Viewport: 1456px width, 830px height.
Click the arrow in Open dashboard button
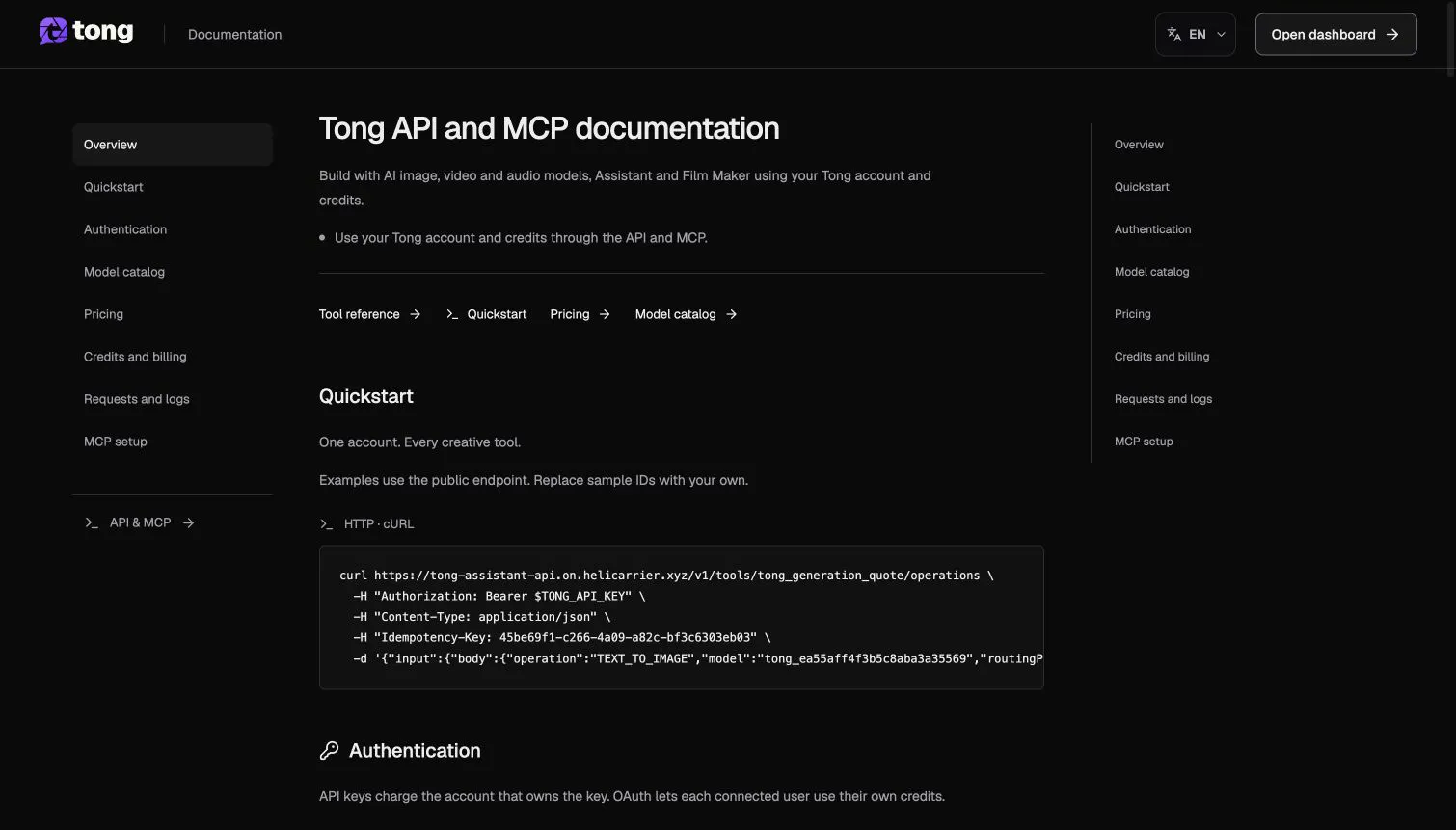(x=1391, y=35)
